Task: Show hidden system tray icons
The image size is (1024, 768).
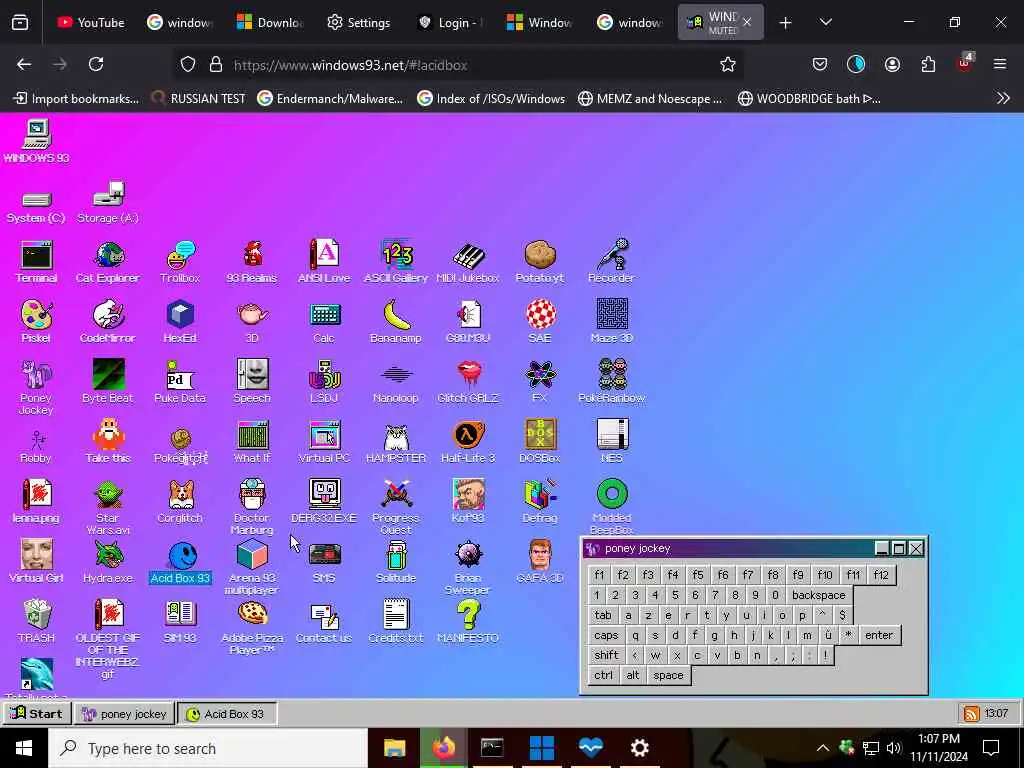Action: (x=822, y=748)
